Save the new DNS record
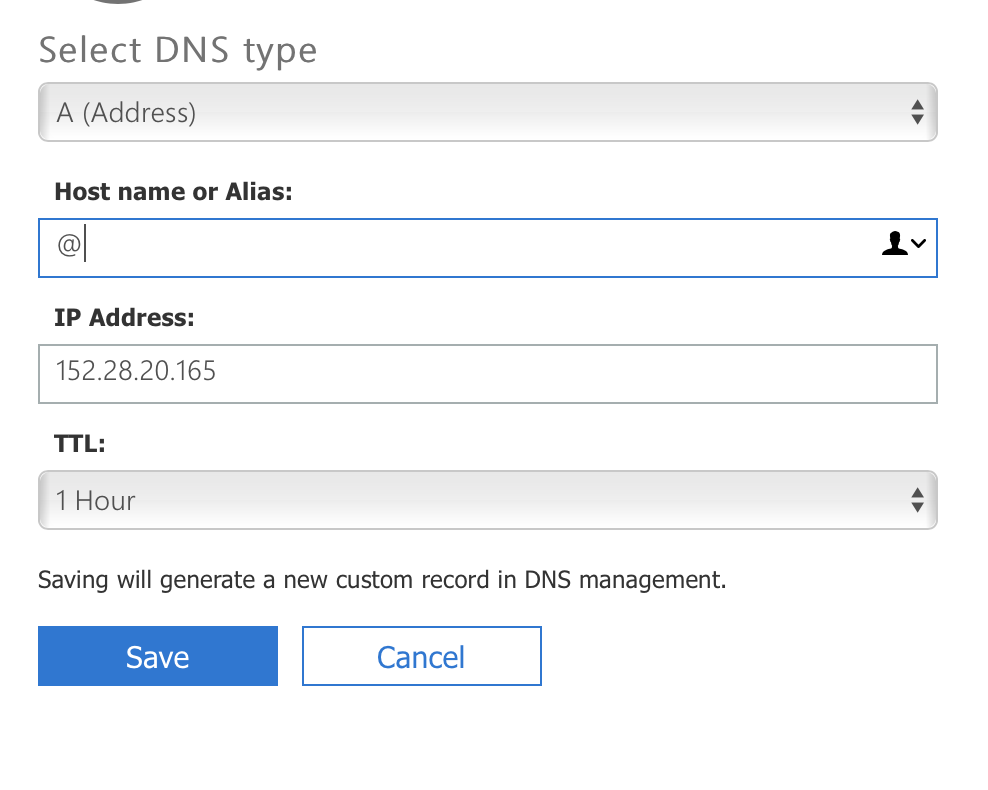 pos(157,657)
